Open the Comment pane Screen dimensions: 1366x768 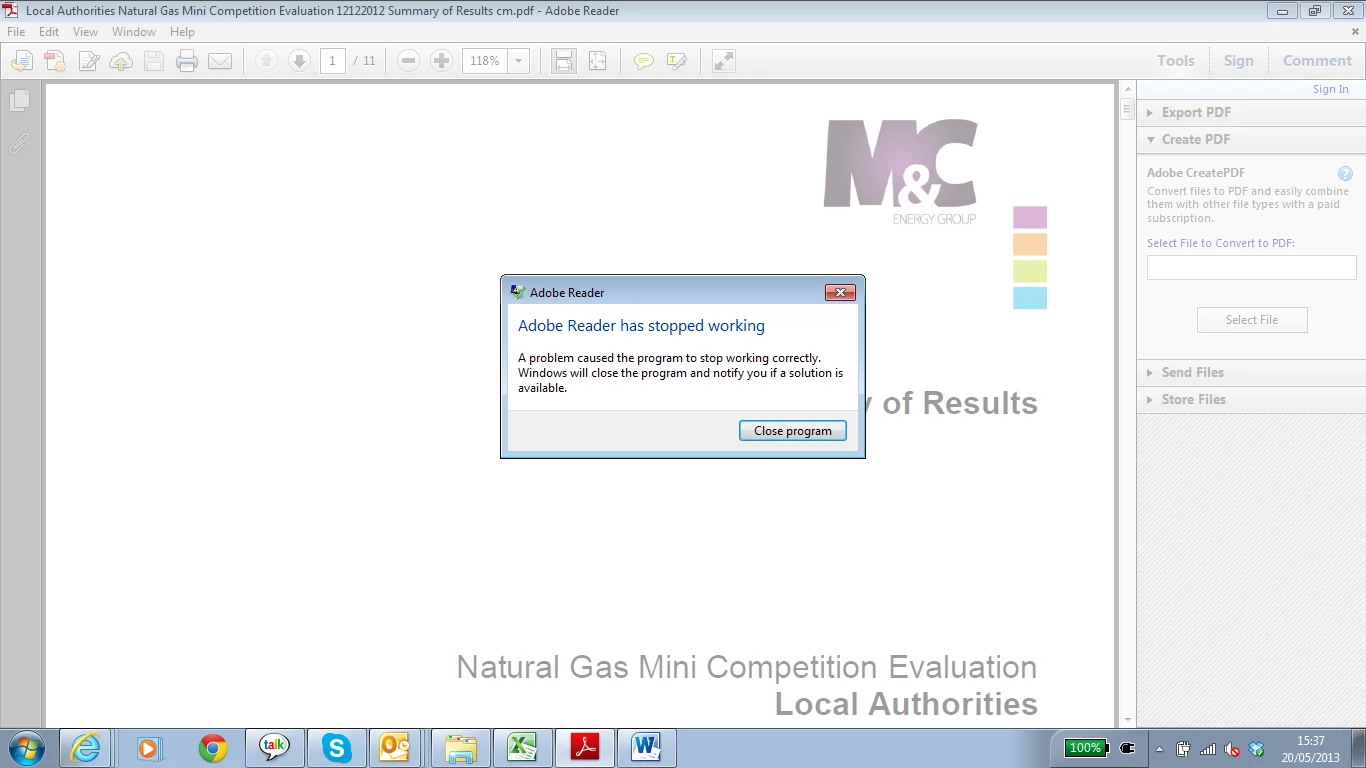pos(1317,61)
